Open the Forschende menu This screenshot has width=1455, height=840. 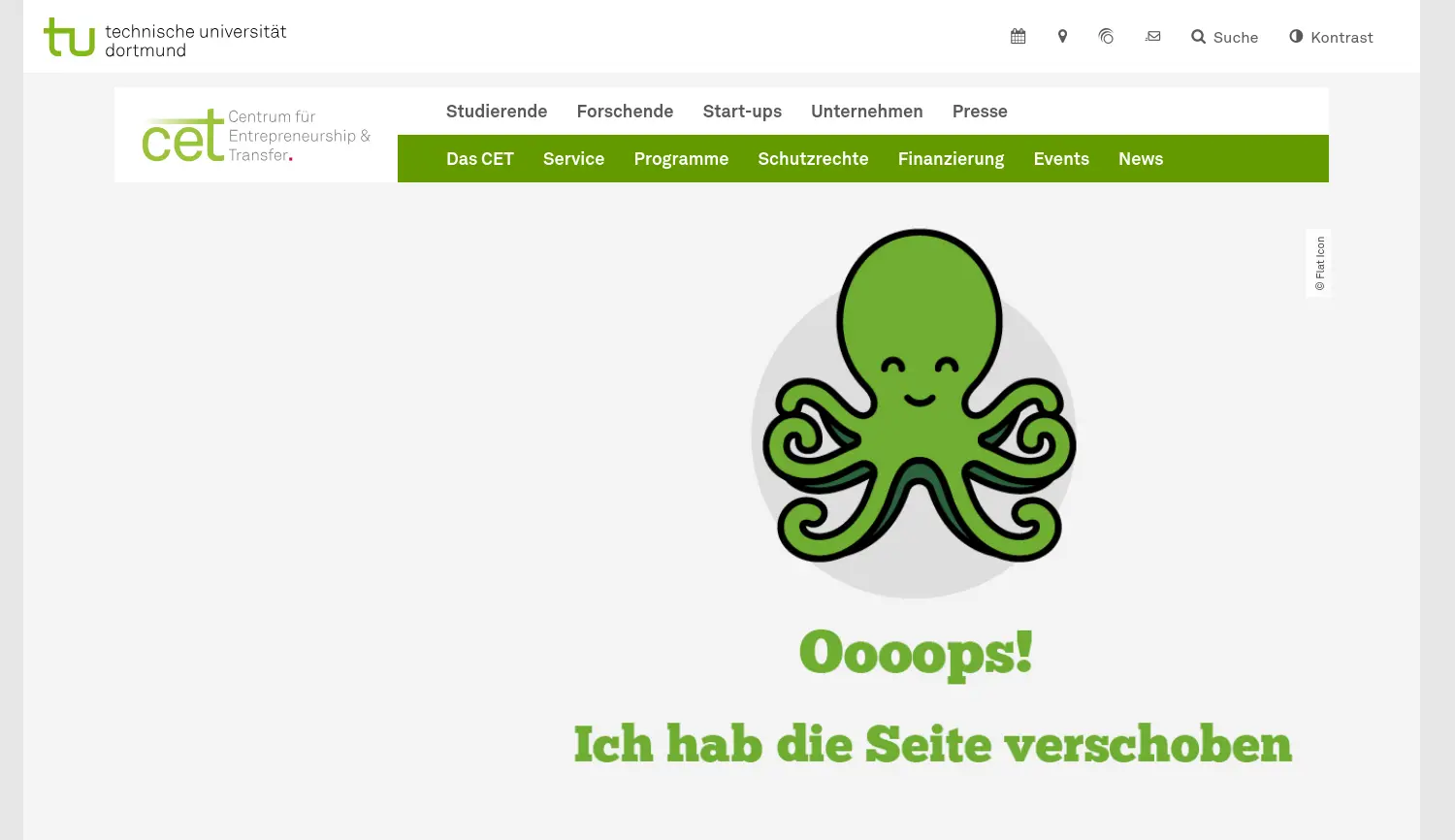(x=625, y=111)
